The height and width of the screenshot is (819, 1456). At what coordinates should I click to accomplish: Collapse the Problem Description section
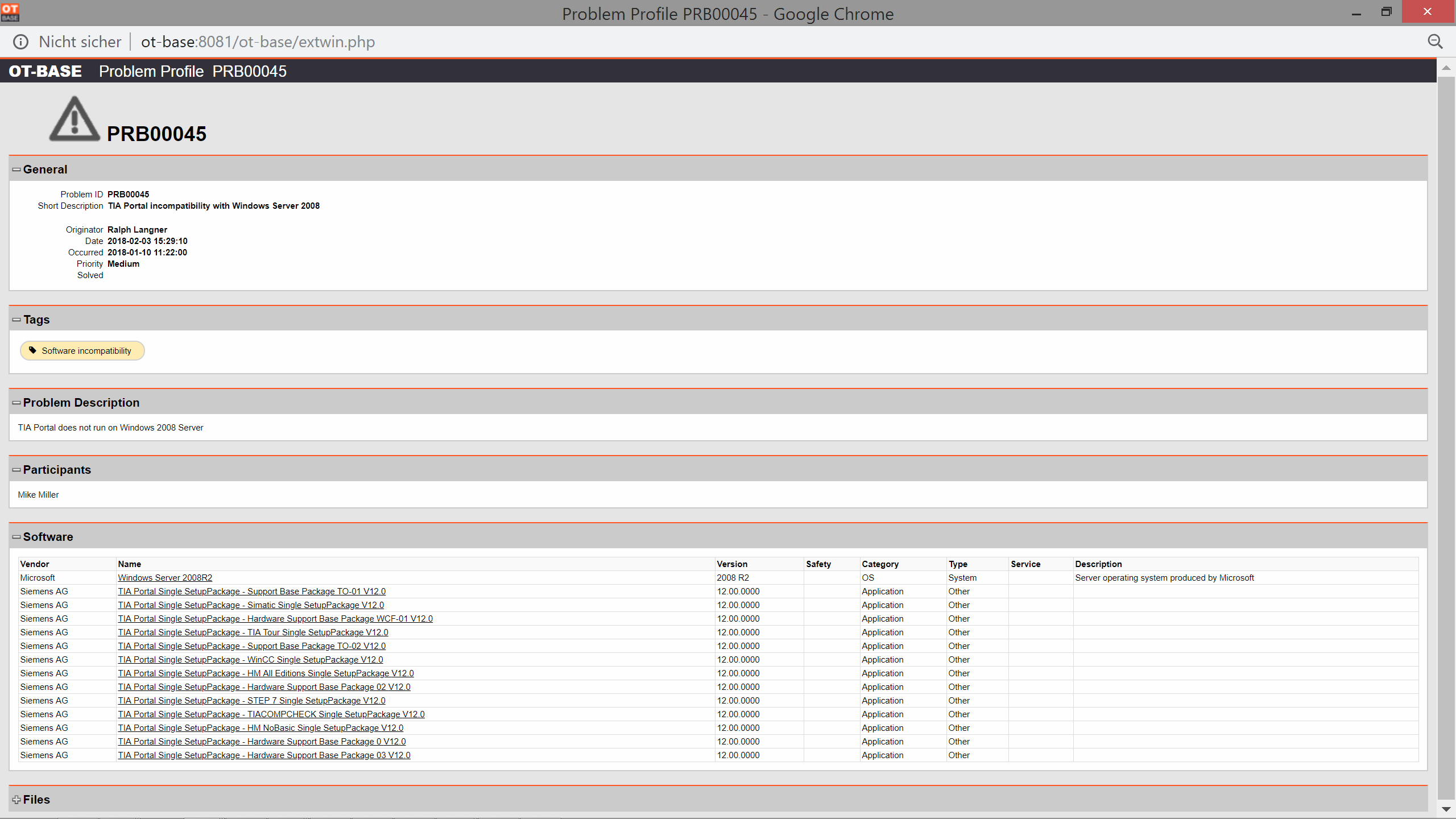click(16, 403)
